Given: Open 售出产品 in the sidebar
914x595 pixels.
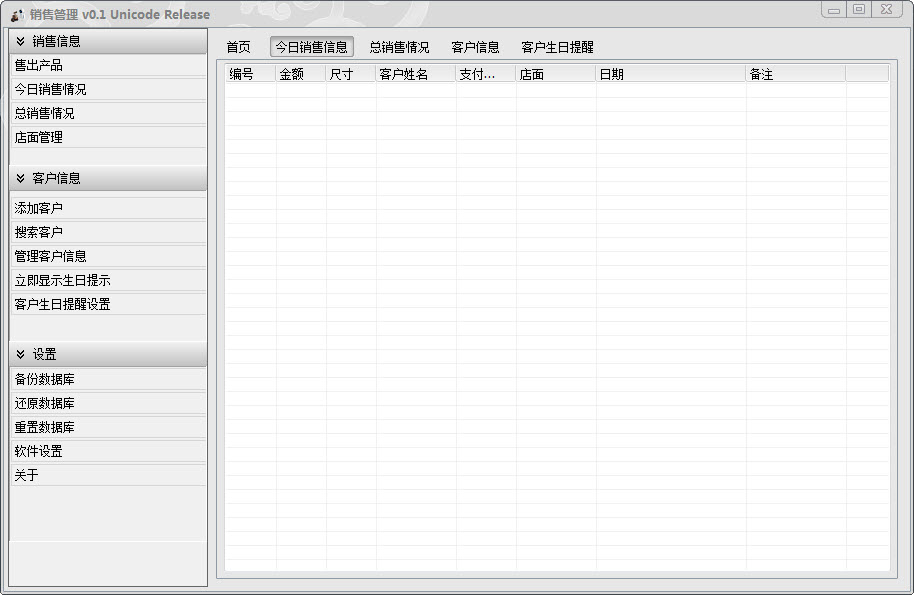Looking at the screenshot, I should pos(38,66).
